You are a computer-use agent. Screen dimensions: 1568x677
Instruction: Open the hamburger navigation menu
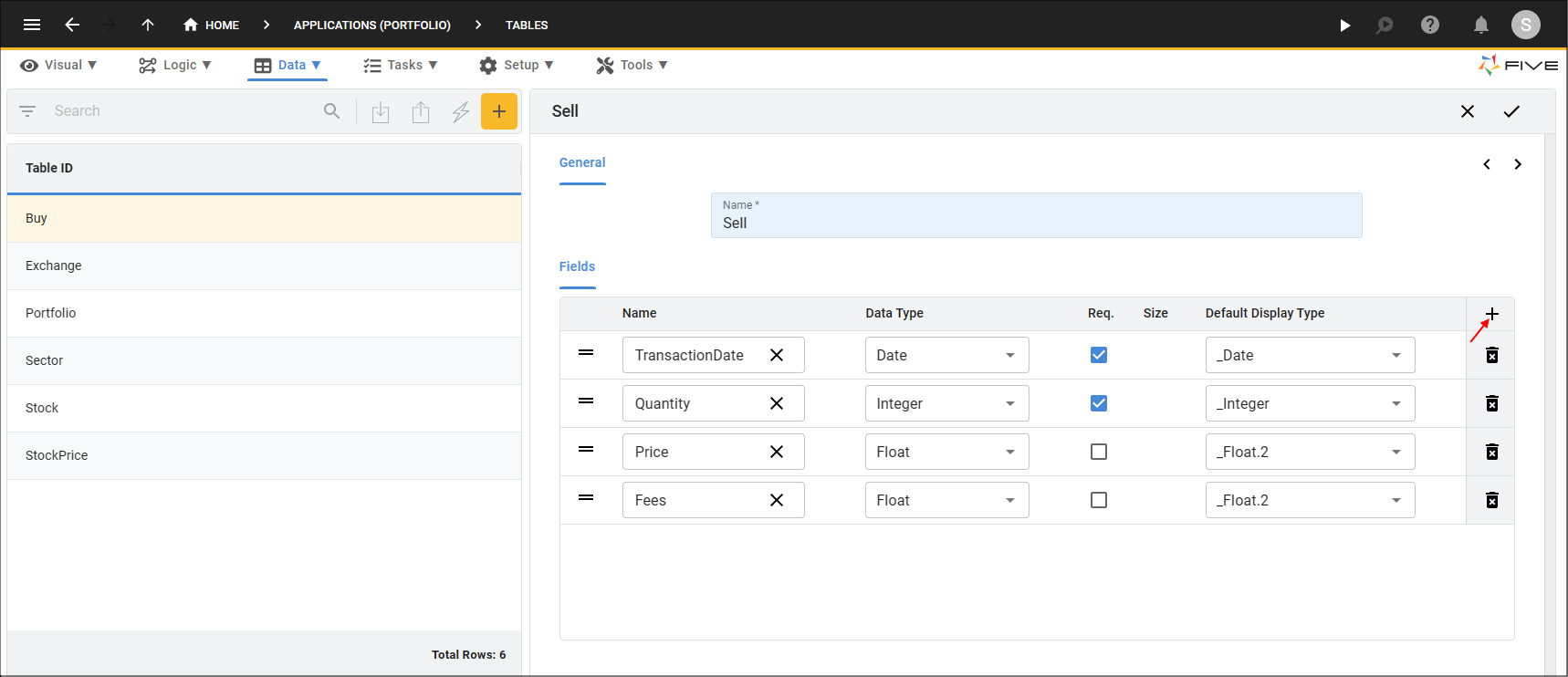(x=32, y=25)
